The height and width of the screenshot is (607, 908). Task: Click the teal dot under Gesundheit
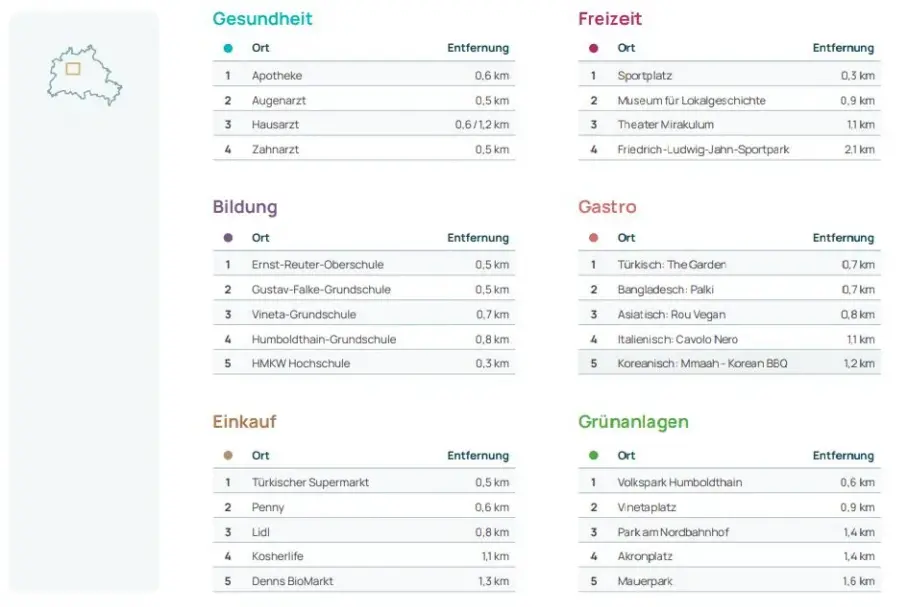(228, 48)
